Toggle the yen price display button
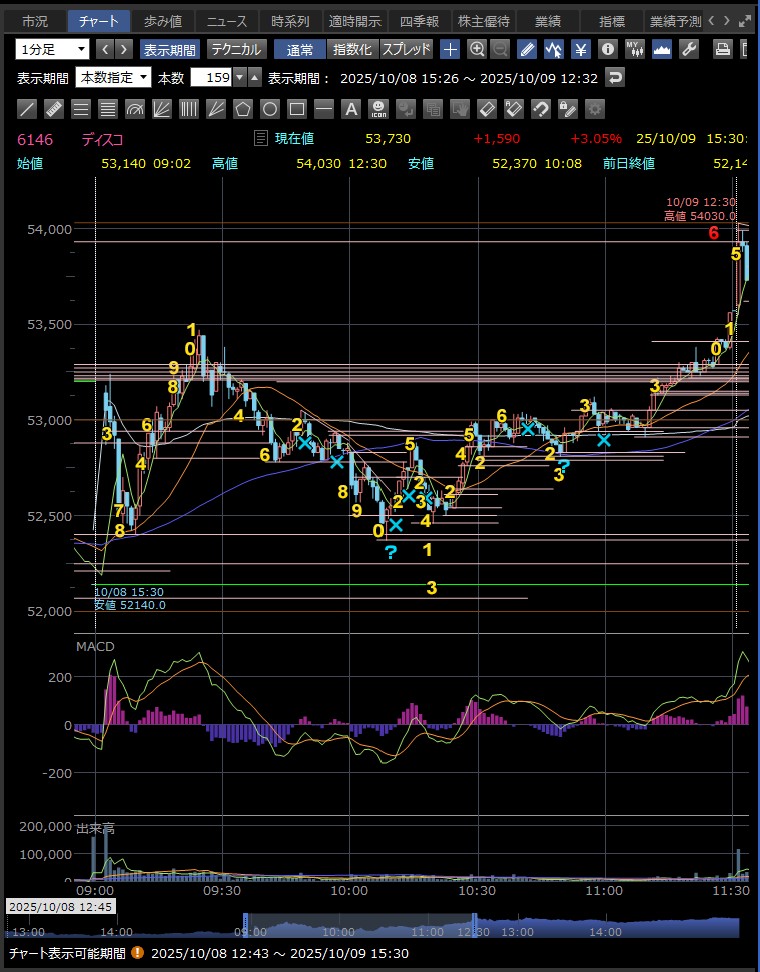This screenshot has height=972, width=760. pos(580,49)
